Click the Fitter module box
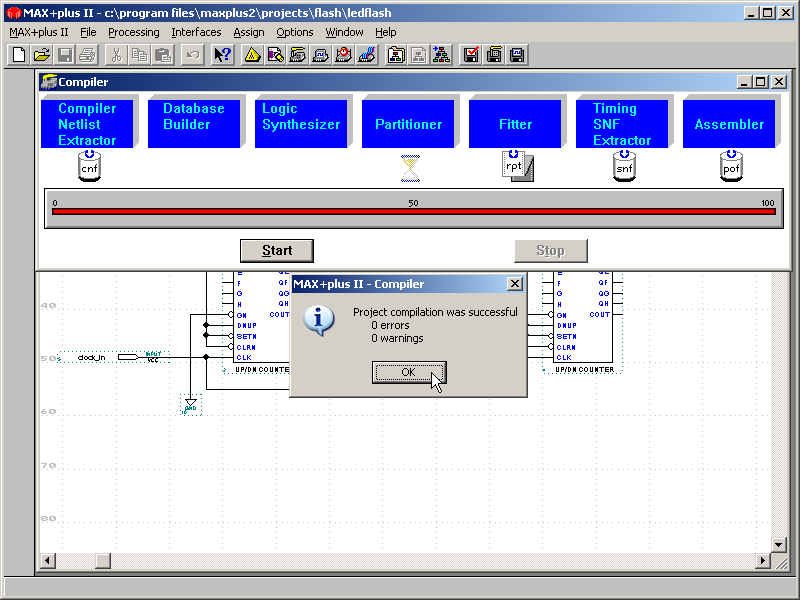 click(515, 124)
